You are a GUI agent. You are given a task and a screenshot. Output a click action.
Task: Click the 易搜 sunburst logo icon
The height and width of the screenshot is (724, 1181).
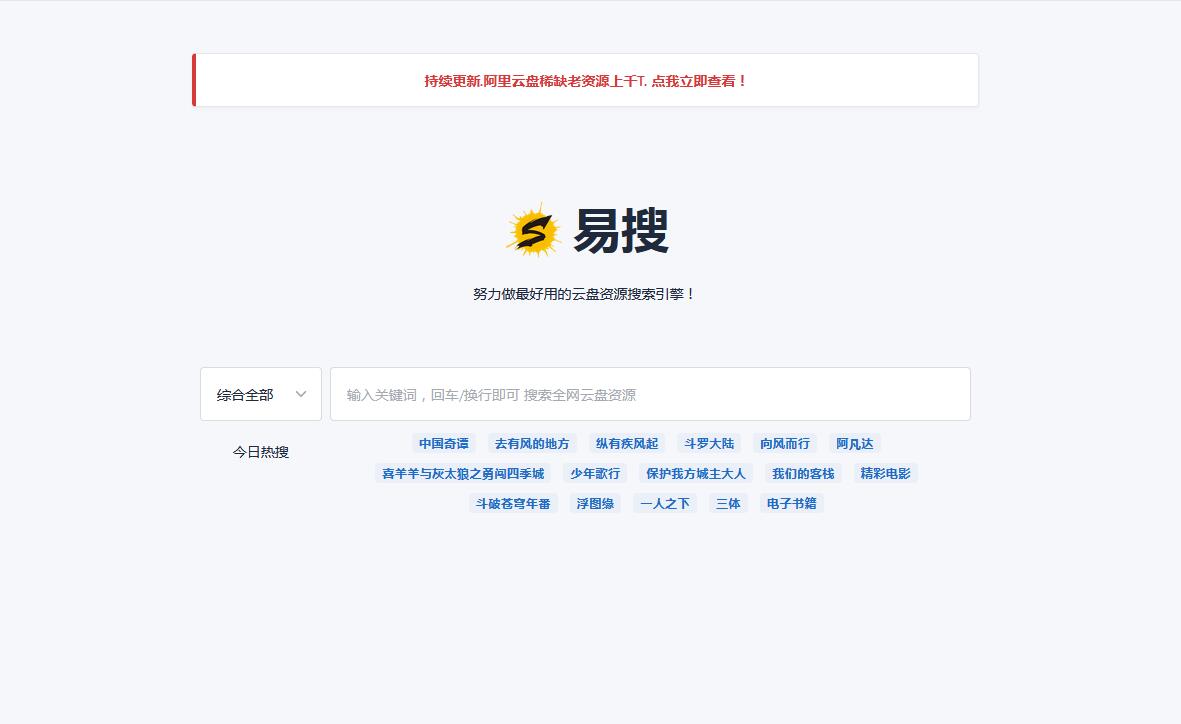click(x=533, y=231)
